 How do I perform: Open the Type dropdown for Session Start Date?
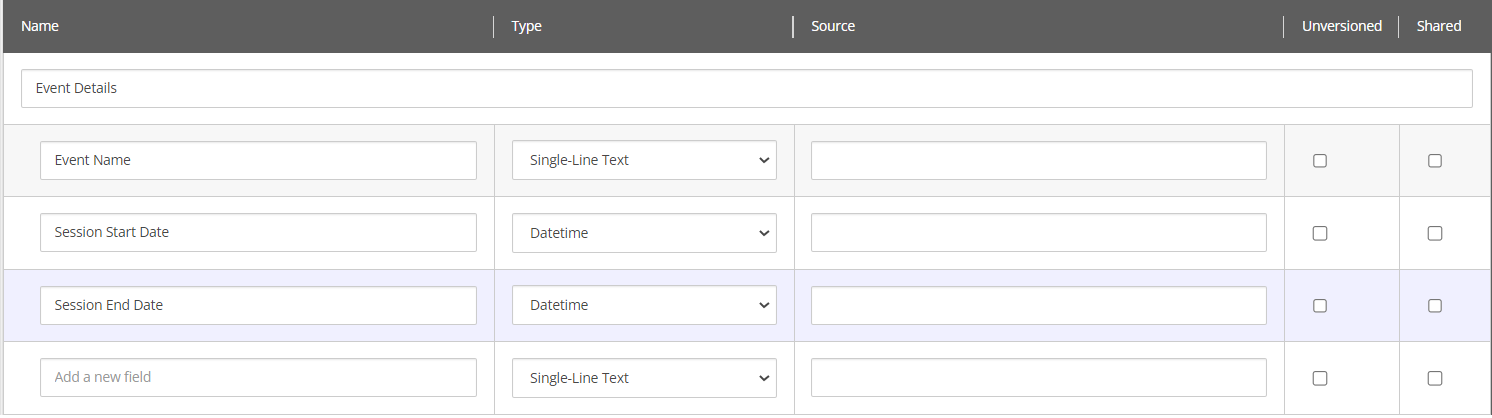click(644, 233)
